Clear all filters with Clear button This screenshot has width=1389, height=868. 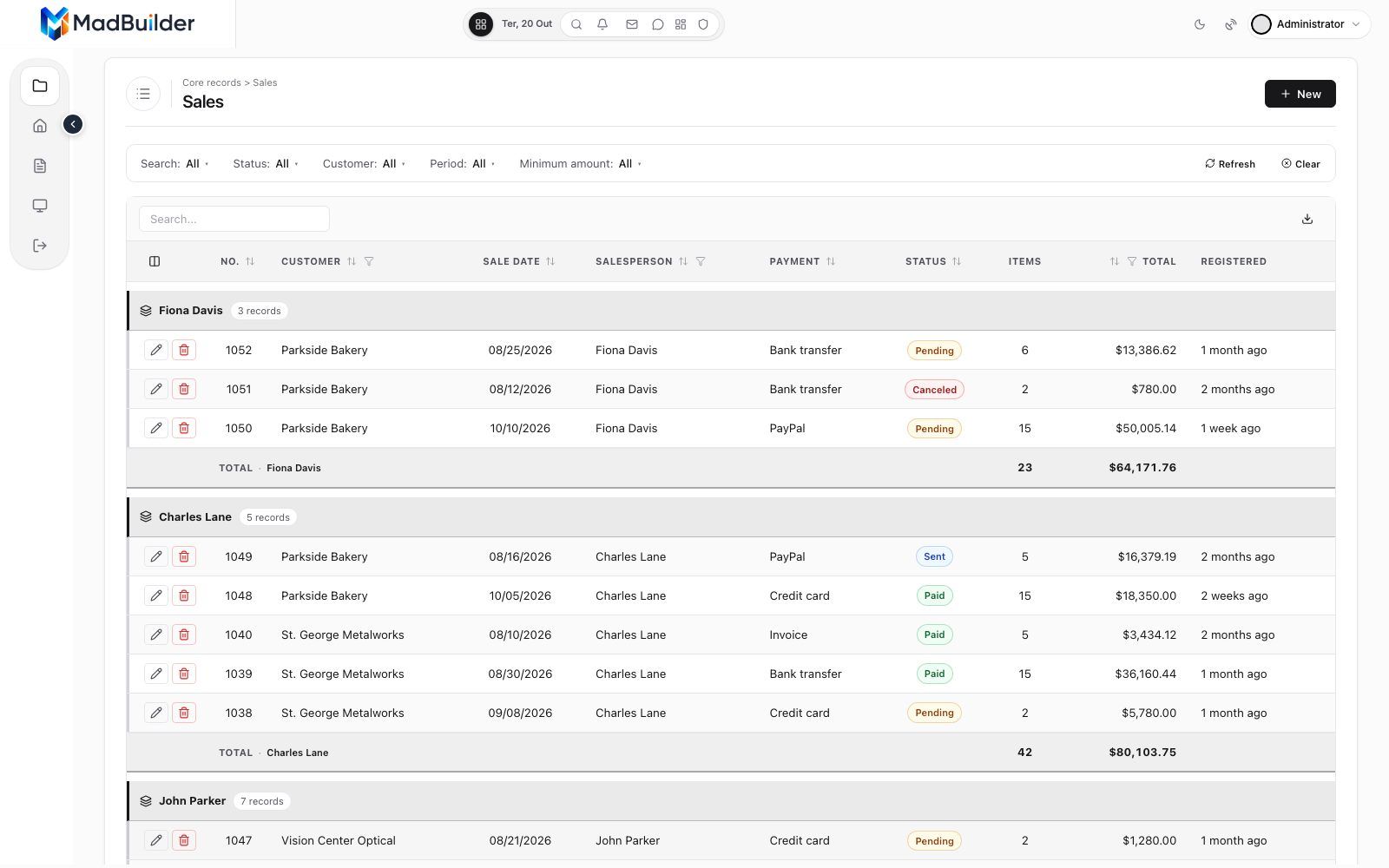click(x=1300, y=164)
